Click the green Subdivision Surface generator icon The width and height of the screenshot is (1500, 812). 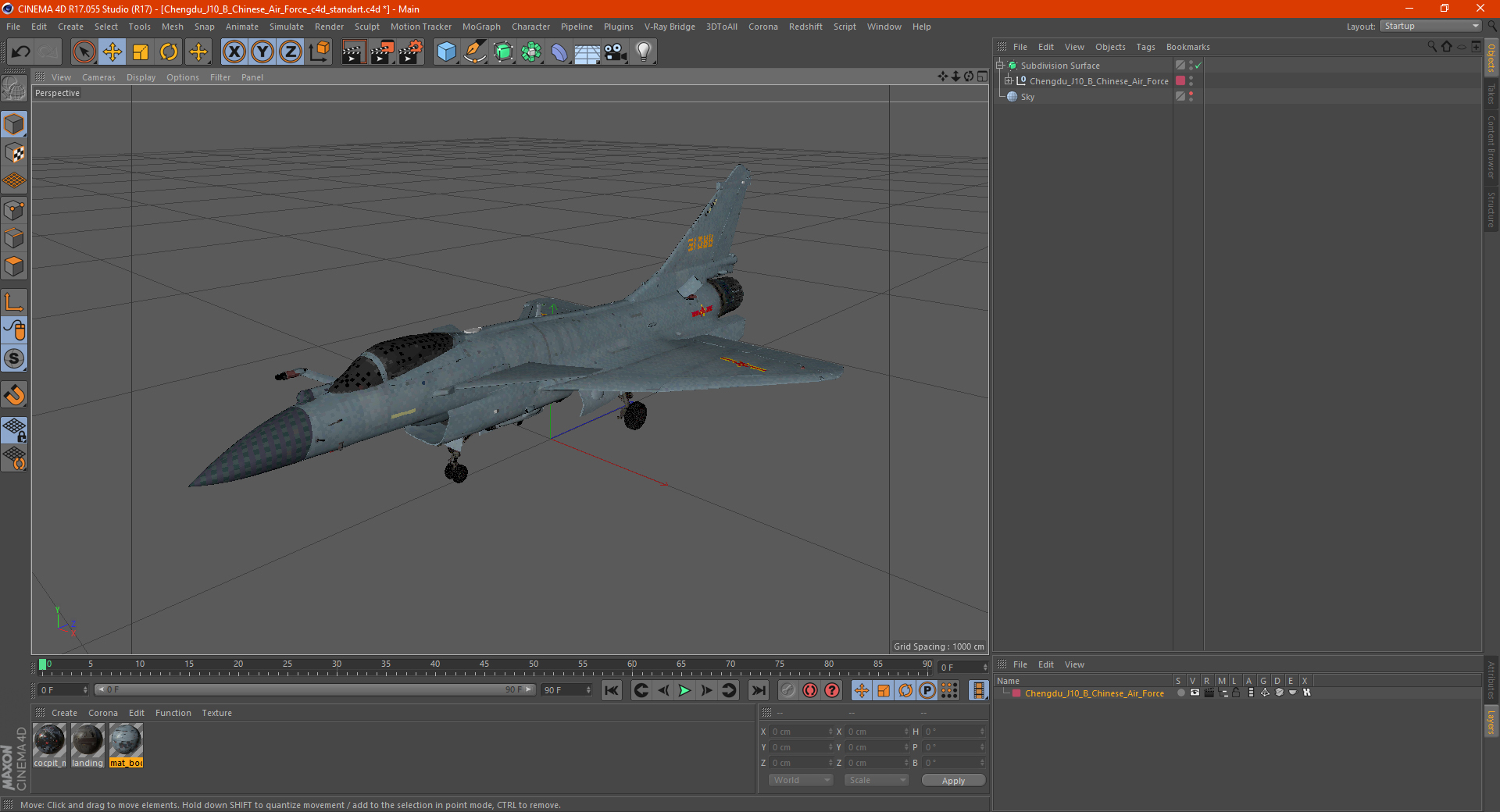[503, 52]
